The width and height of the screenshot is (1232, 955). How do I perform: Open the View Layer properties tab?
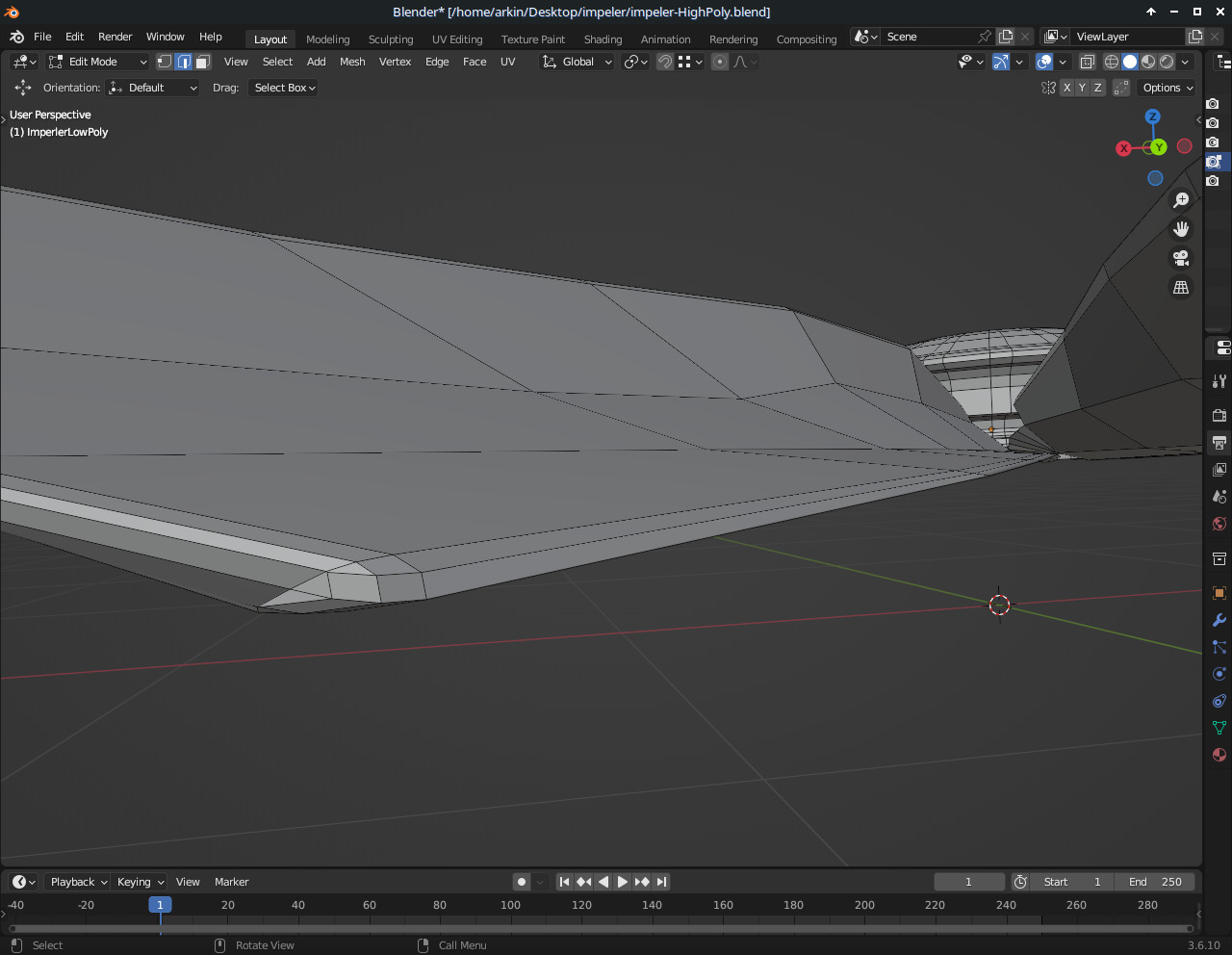[x=1219, y=470]
